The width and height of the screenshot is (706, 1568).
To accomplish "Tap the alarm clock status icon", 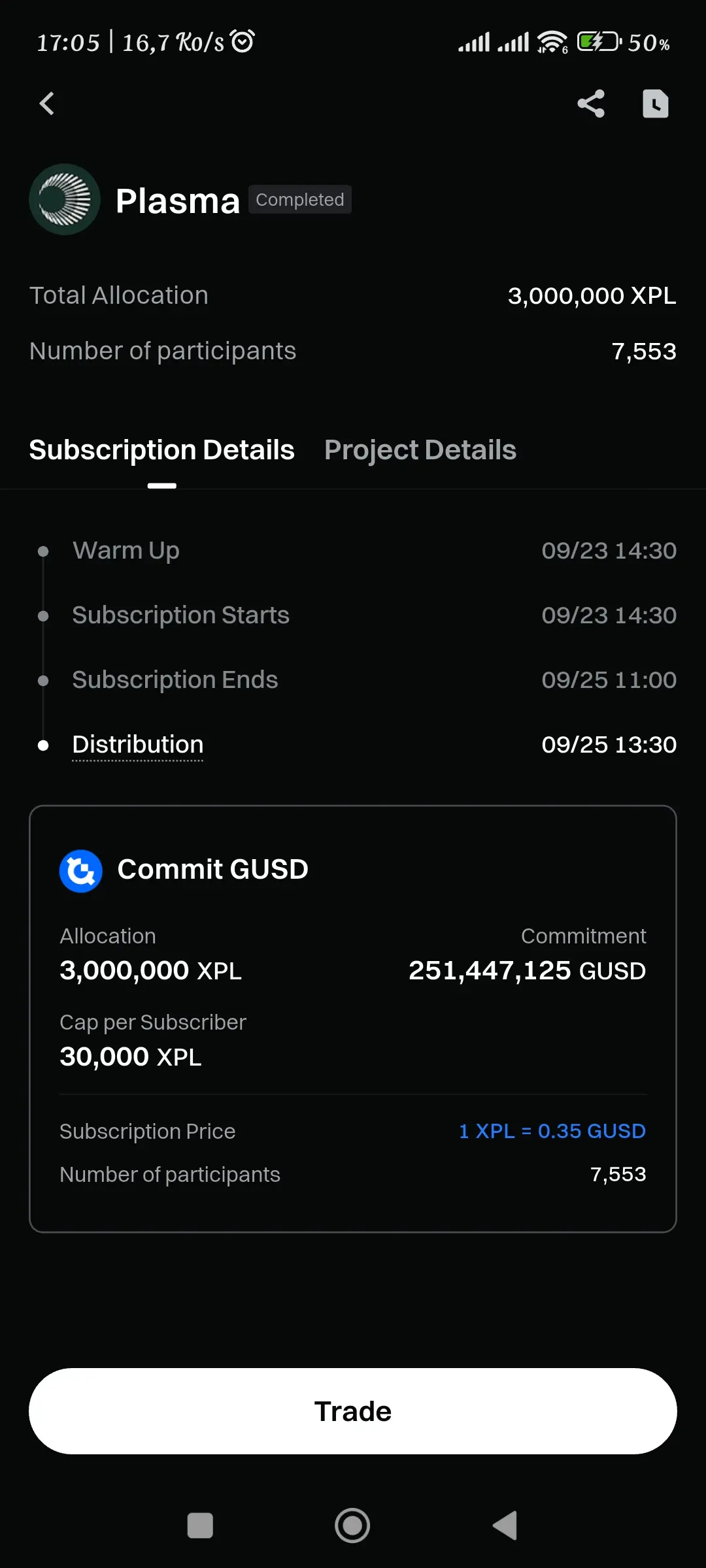I will [x=243, y=42].
